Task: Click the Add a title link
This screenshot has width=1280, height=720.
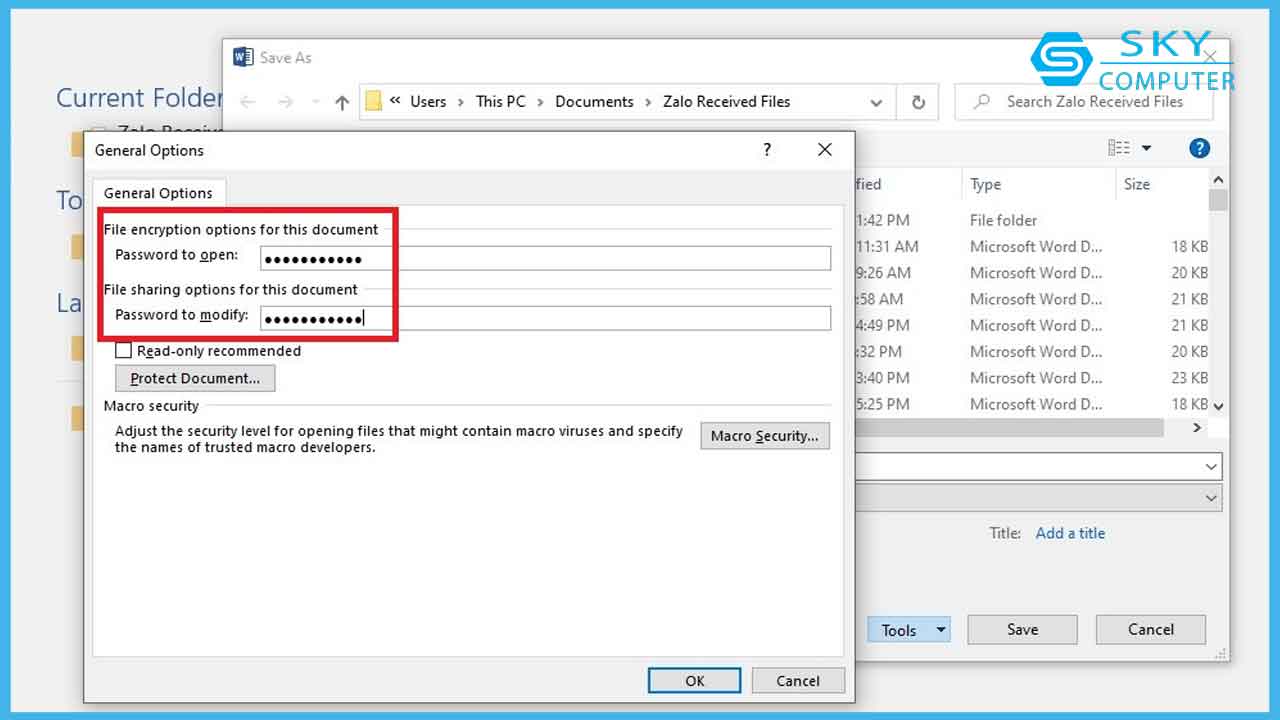Action: pyautogui.click(x=1070, y=533)
